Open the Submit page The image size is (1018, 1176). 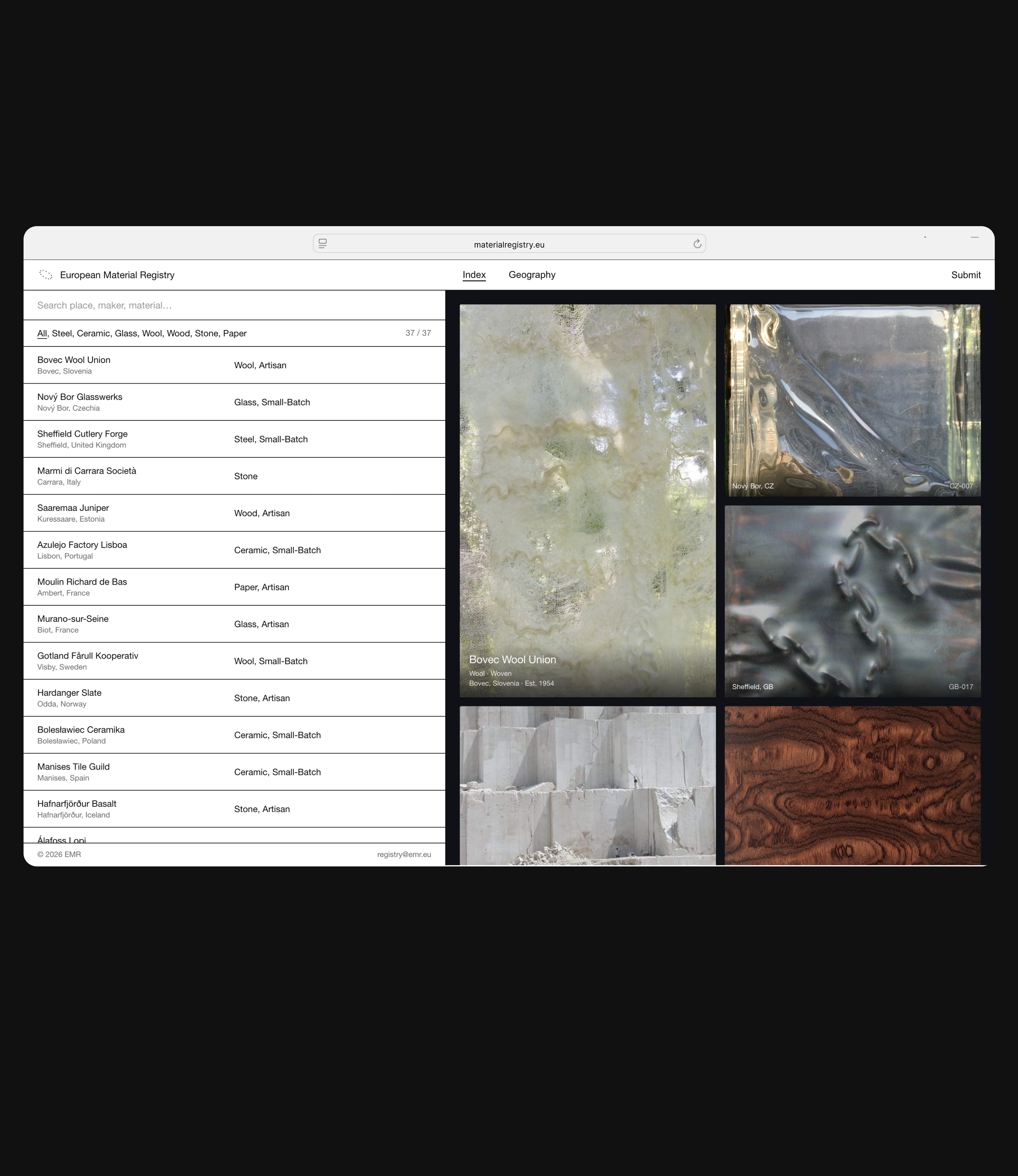click(966, 275)
